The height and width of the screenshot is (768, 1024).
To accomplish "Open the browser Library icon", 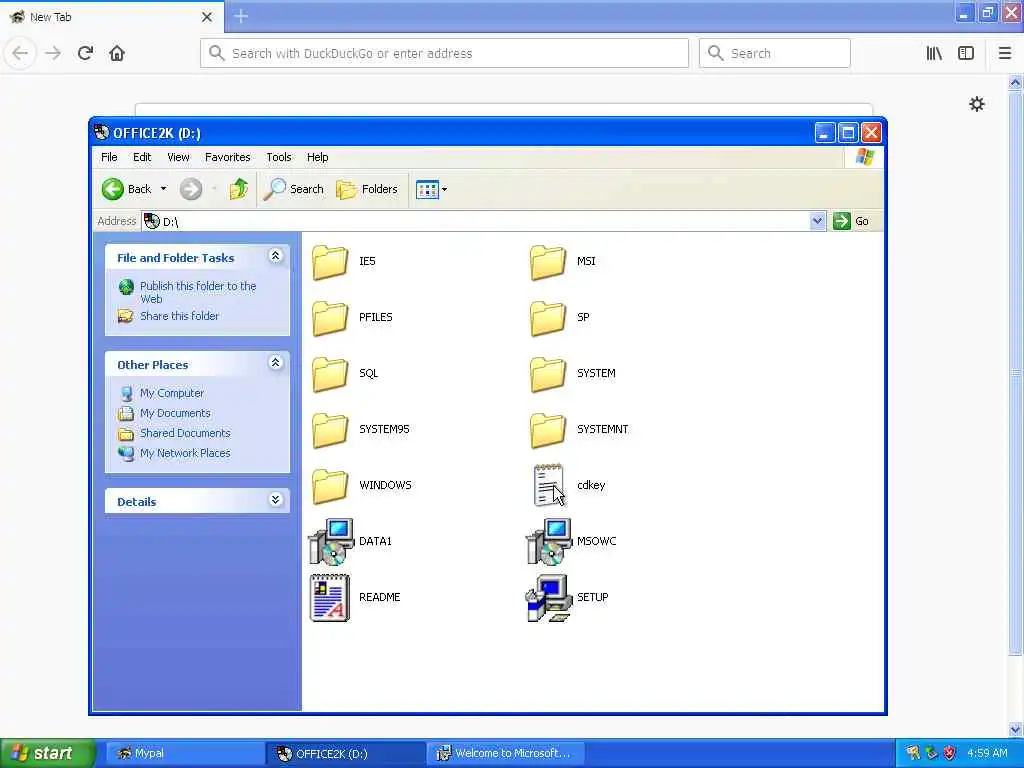I will pyautogui.click(x=934, y=53).
